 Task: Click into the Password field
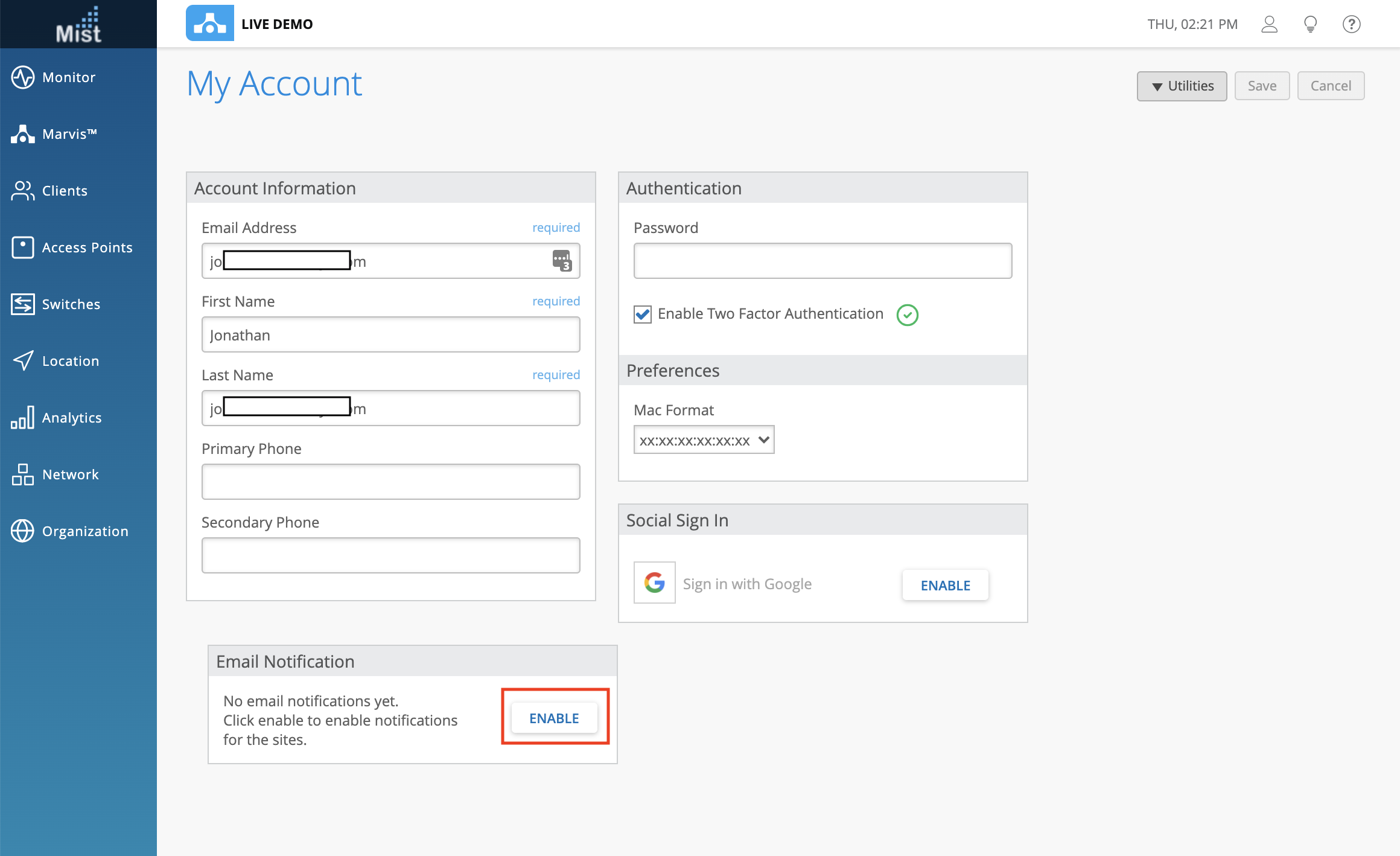822,261
